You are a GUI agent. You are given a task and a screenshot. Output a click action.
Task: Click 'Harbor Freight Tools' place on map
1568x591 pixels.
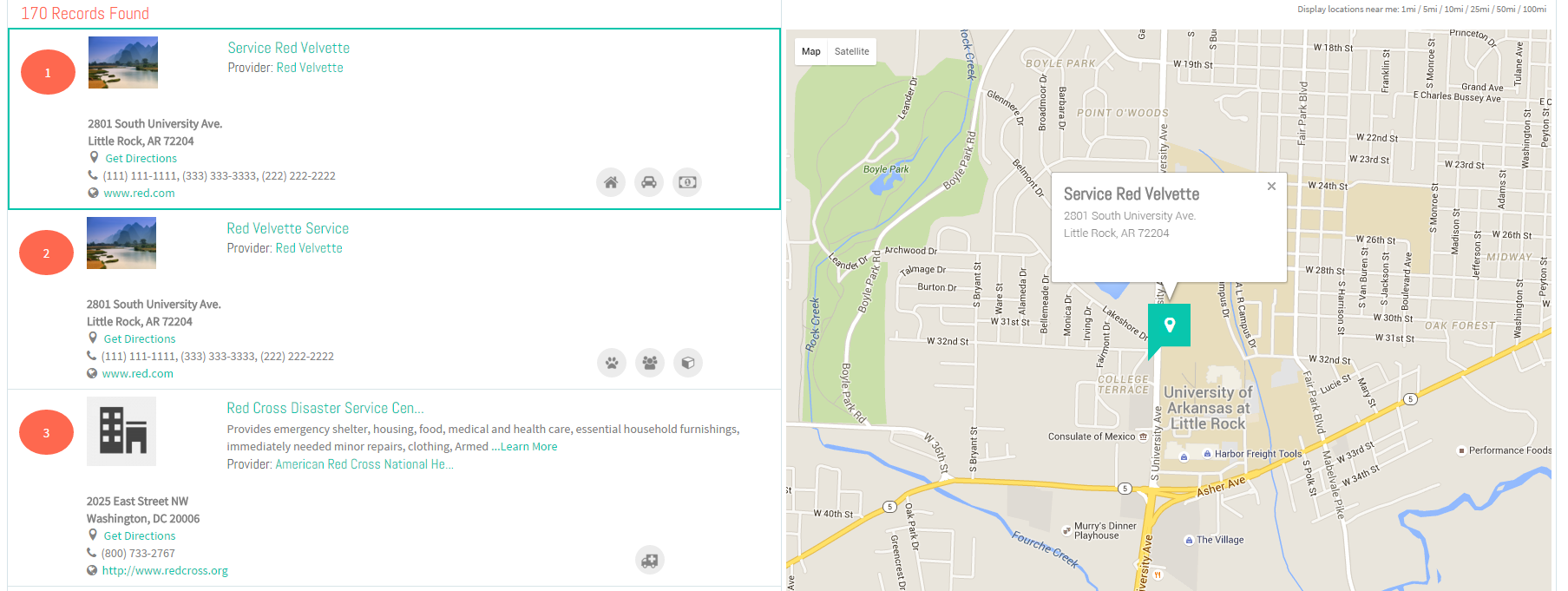pyautogui.click(x=1257, y=454)
